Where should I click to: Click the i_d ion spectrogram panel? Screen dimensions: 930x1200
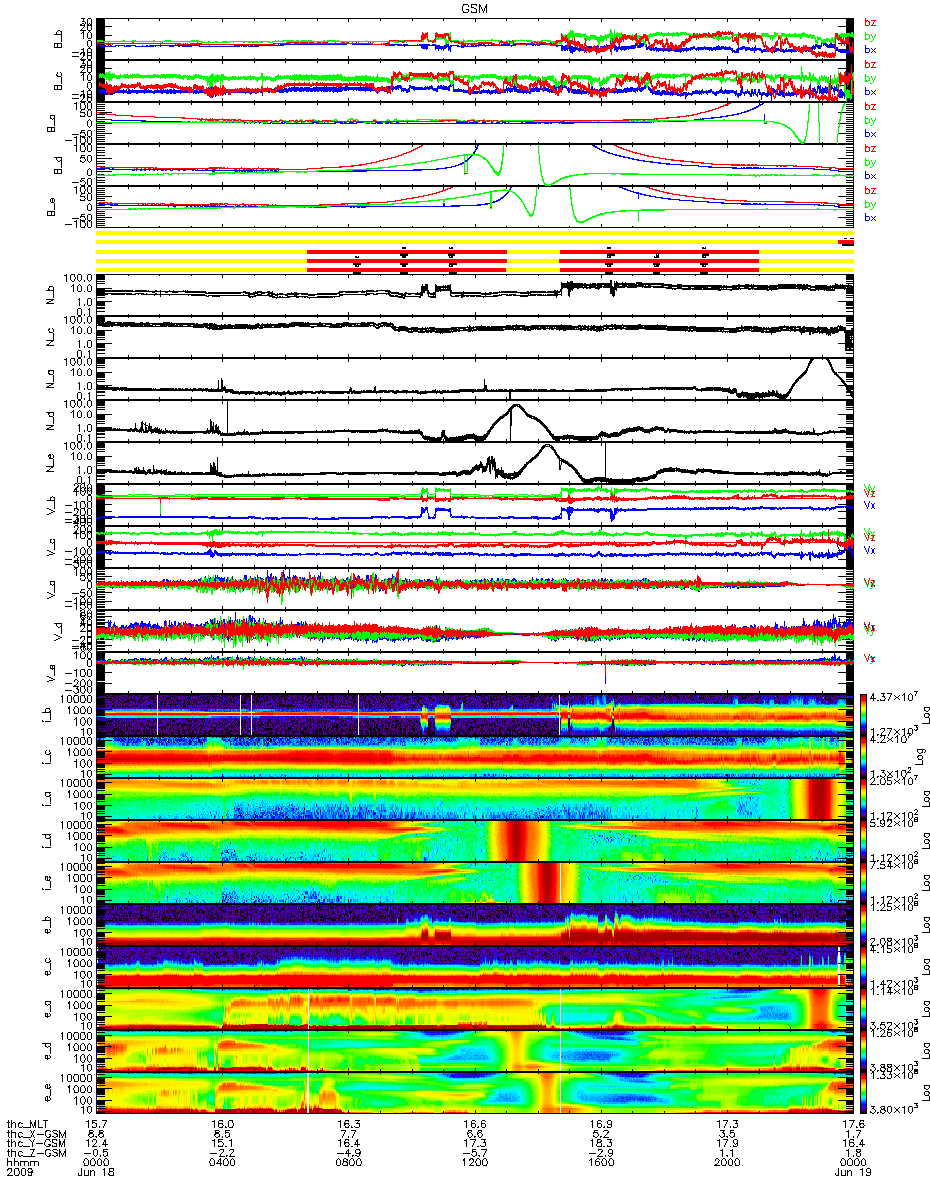tap(474, 841)
